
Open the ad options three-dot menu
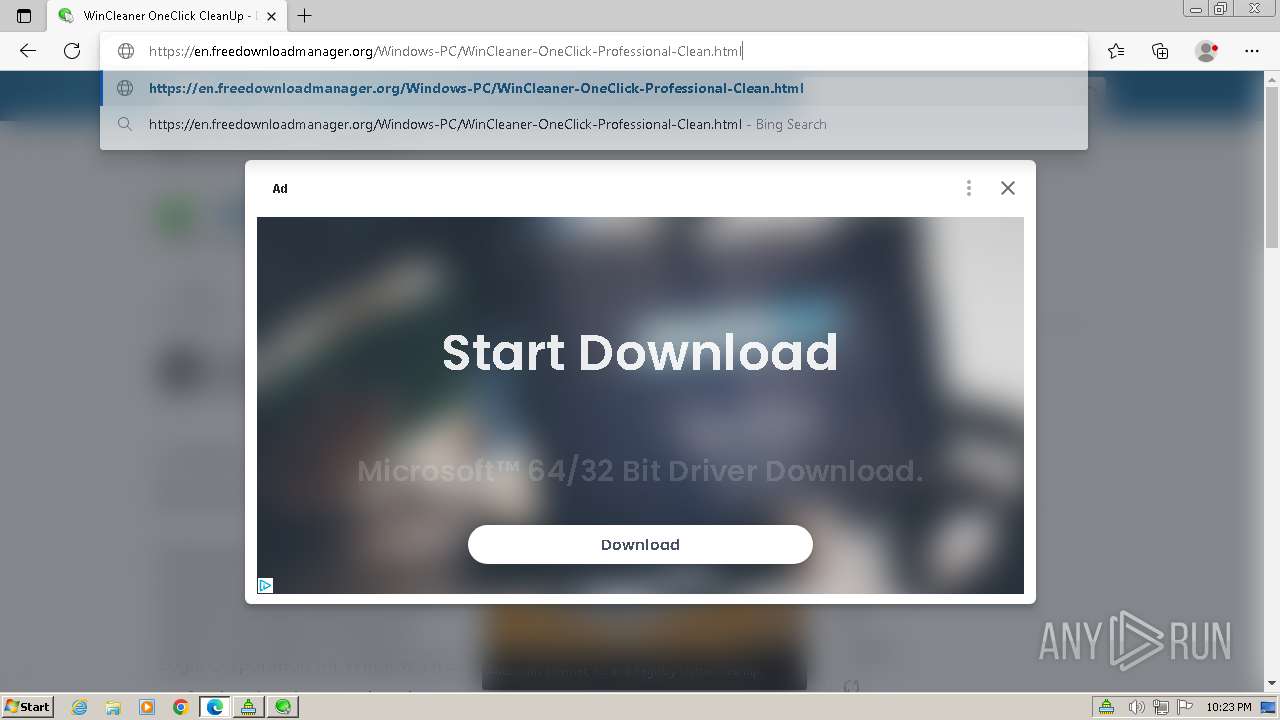[x=968, y=188]
